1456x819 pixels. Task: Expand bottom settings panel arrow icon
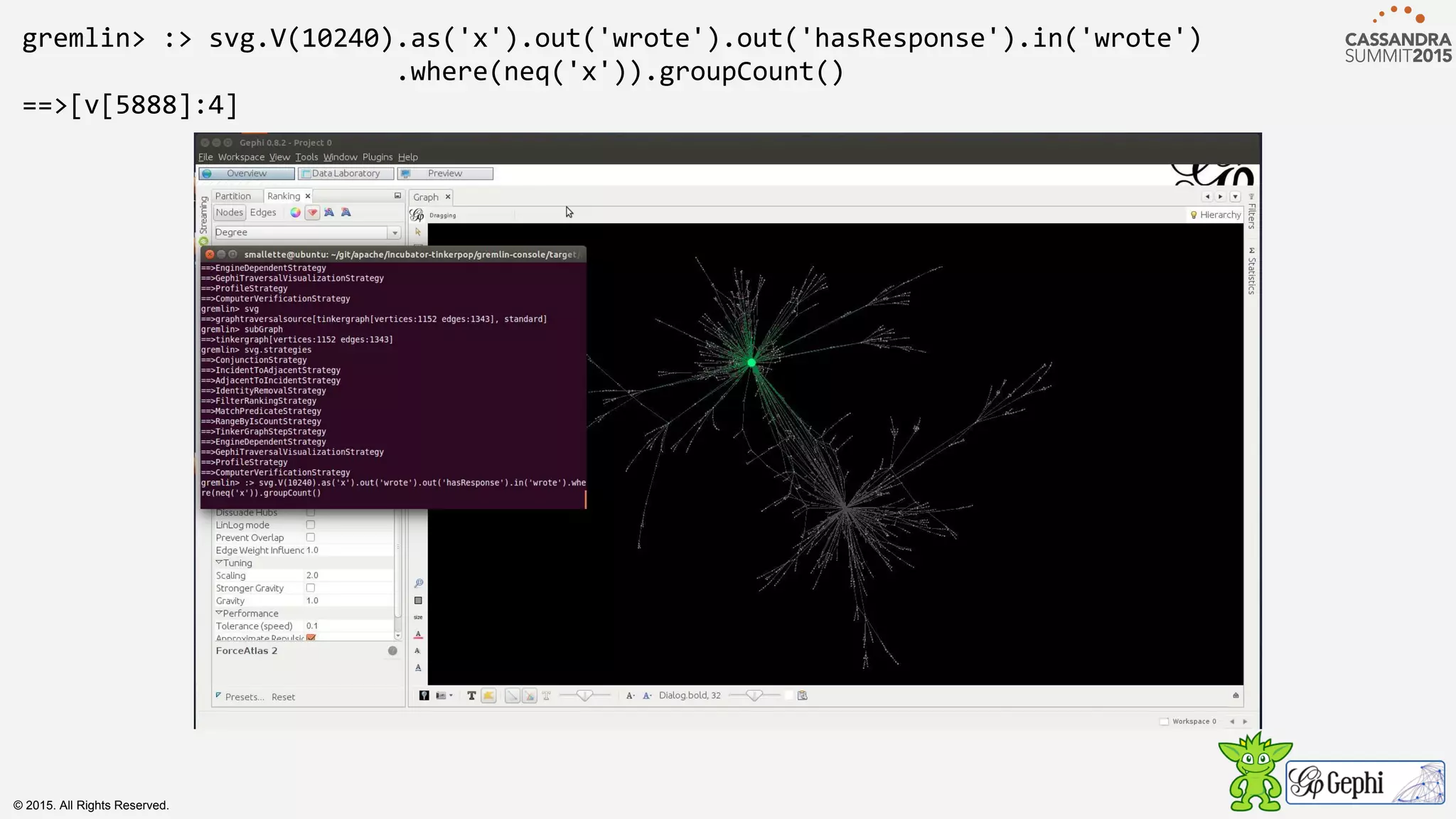(1236, 696)
